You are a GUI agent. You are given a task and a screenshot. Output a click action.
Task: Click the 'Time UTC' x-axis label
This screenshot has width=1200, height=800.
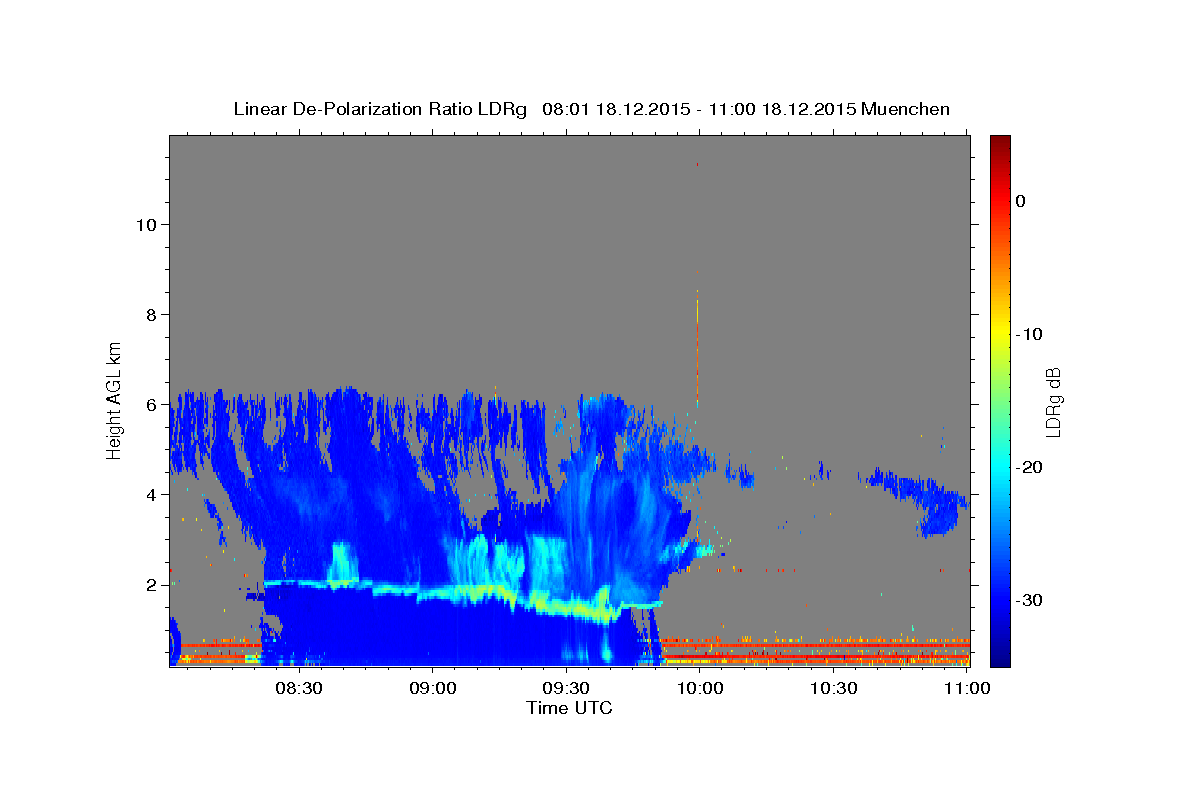point(569,708)
